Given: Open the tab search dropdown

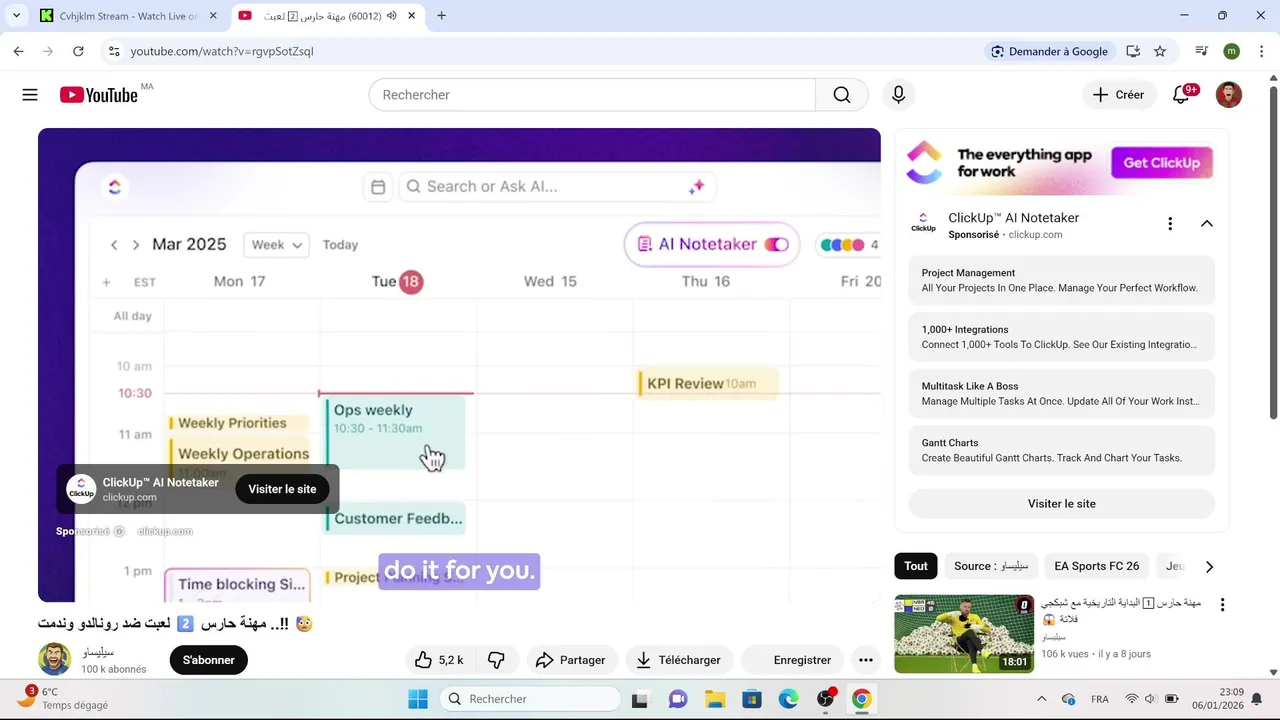Looking at the screenshot, I should pos(16,16).
